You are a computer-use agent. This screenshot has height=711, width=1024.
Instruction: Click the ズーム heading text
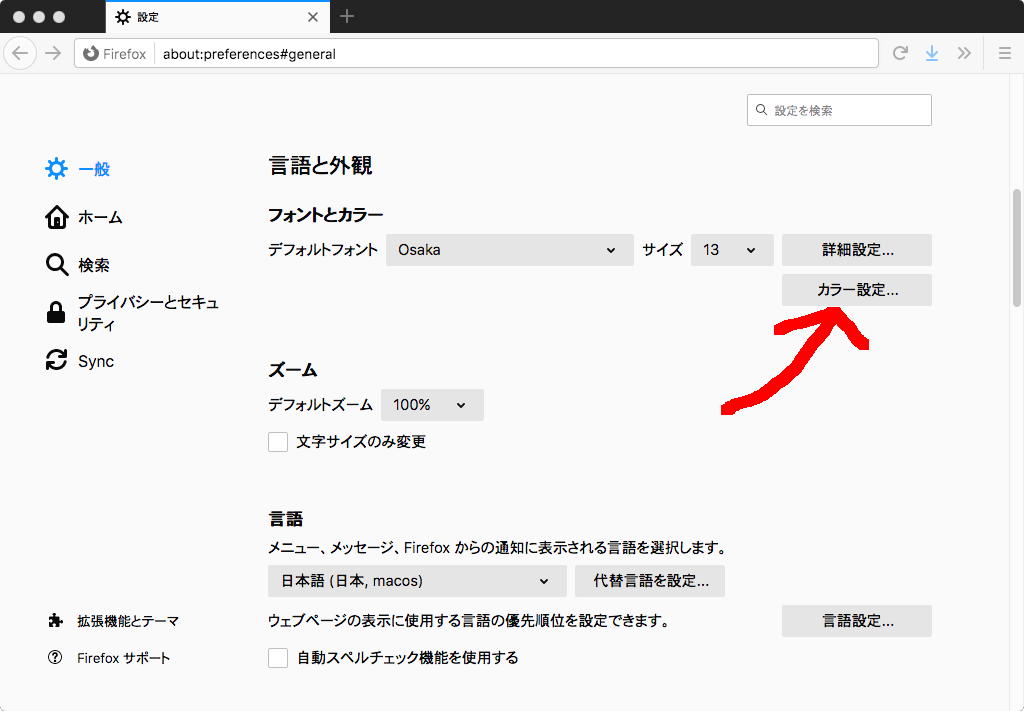pos(293,370)
